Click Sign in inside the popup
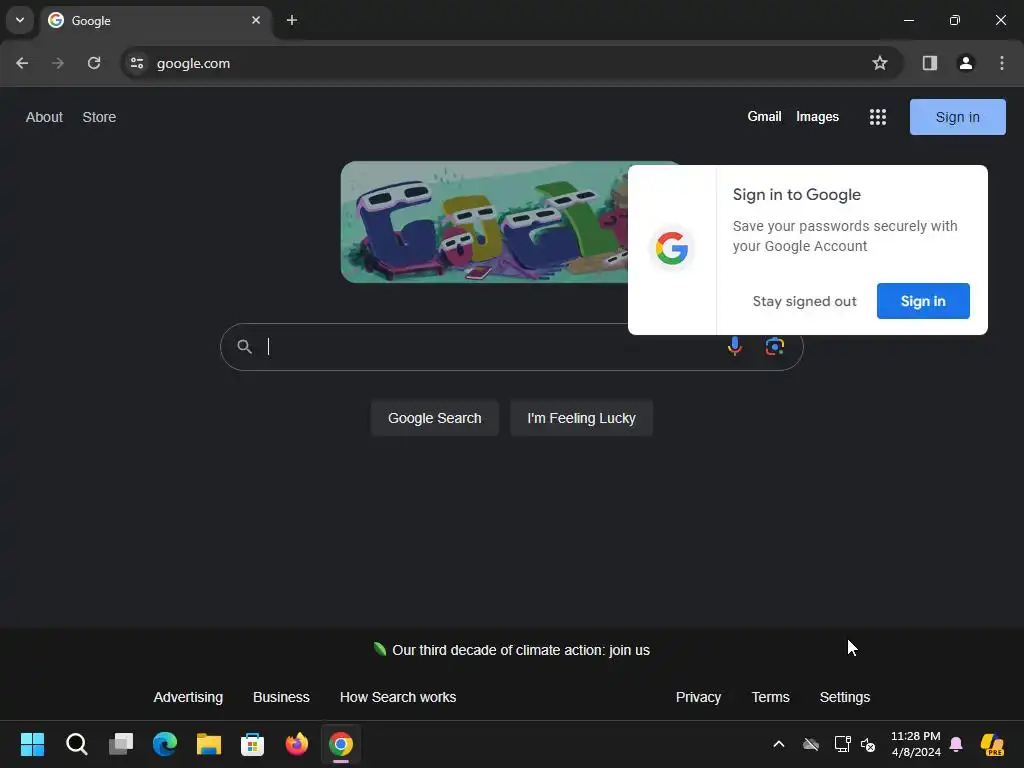 (x=923, y=301)
